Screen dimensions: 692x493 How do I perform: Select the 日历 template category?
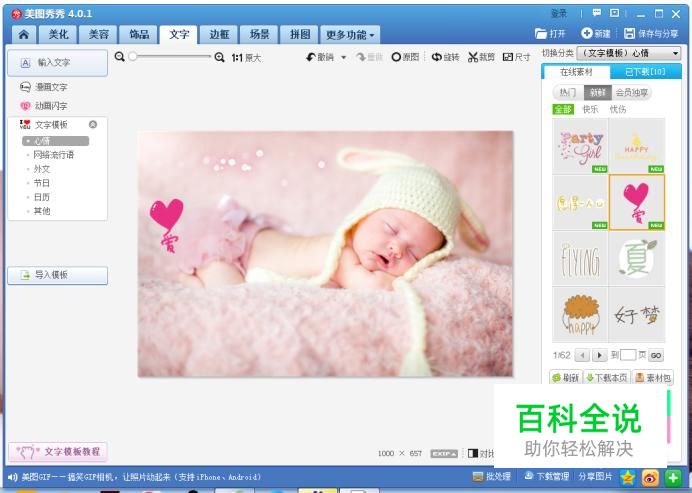click(x=41, y=197)
